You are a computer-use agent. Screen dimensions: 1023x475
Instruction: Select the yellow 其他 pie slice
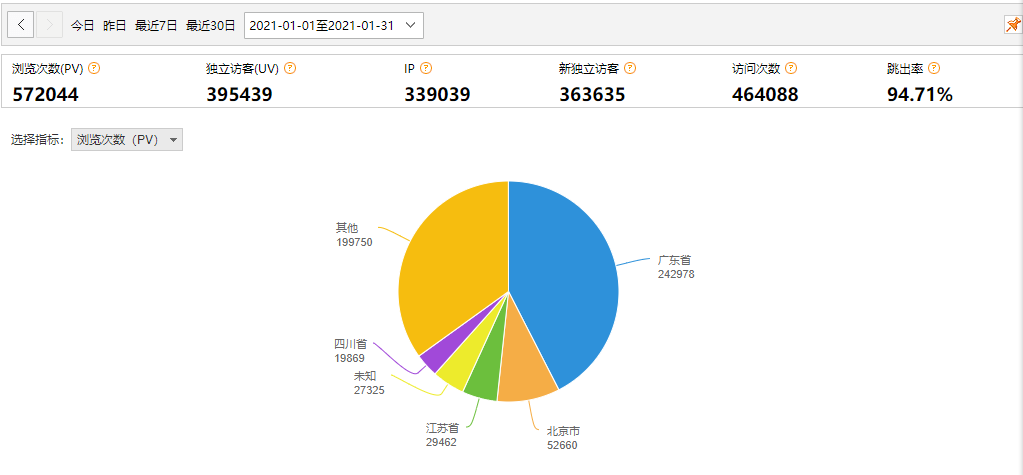450,270
